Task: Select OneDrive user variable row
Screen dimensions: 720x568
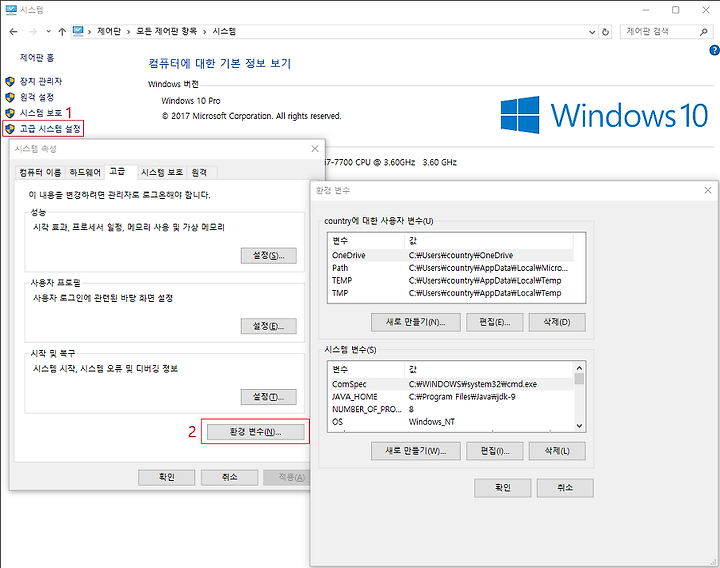Action: pos(452,255)
